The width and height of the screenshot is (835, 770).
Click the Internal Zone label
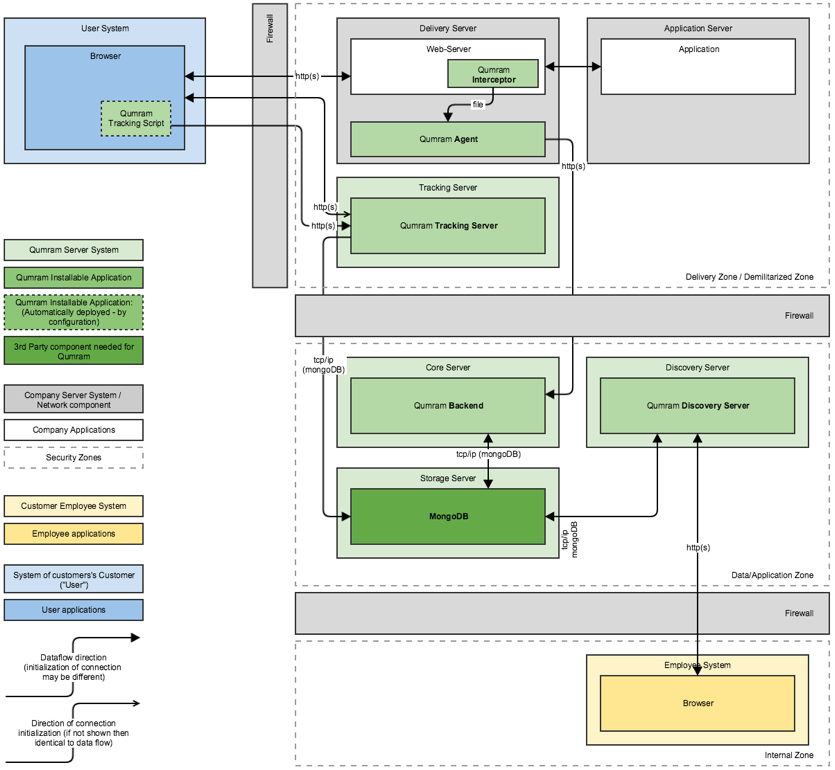(x=785, y=757)
